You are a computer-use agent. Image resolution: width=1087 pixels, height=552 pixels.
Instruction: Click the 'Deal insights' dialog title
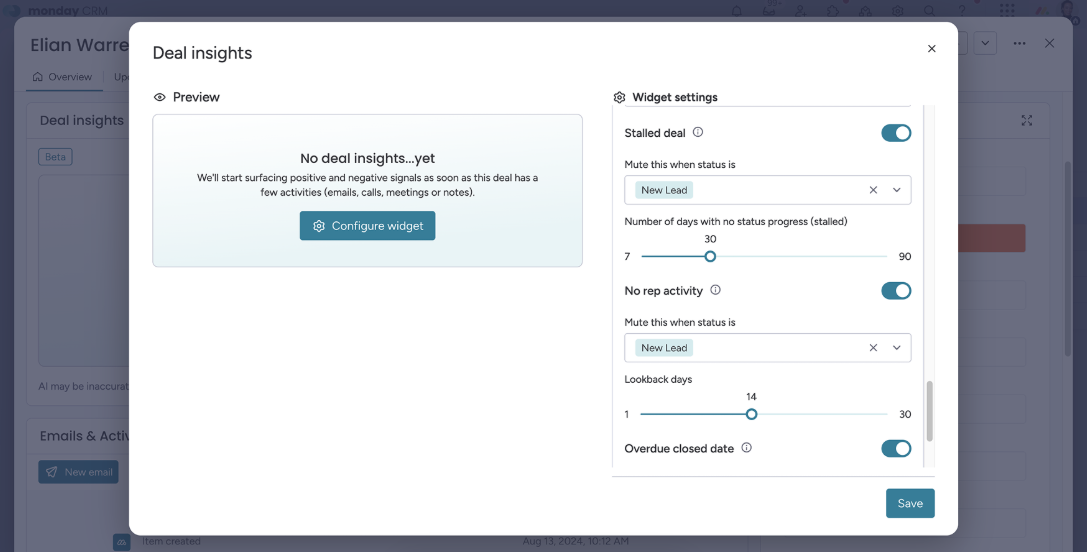[x=202, y=53]
